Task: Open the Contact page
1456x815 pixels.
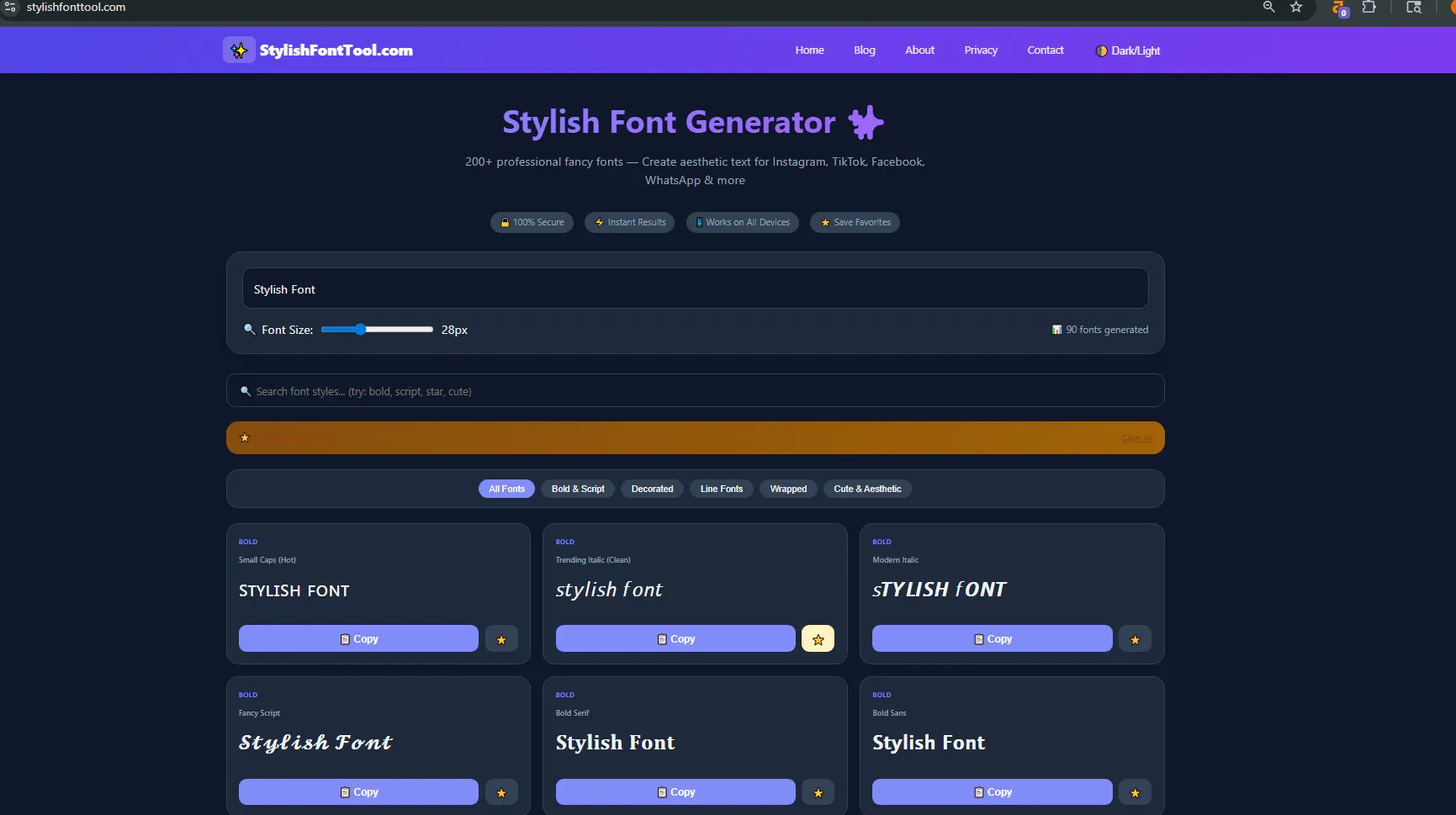Action: (x=1045, y=50)
